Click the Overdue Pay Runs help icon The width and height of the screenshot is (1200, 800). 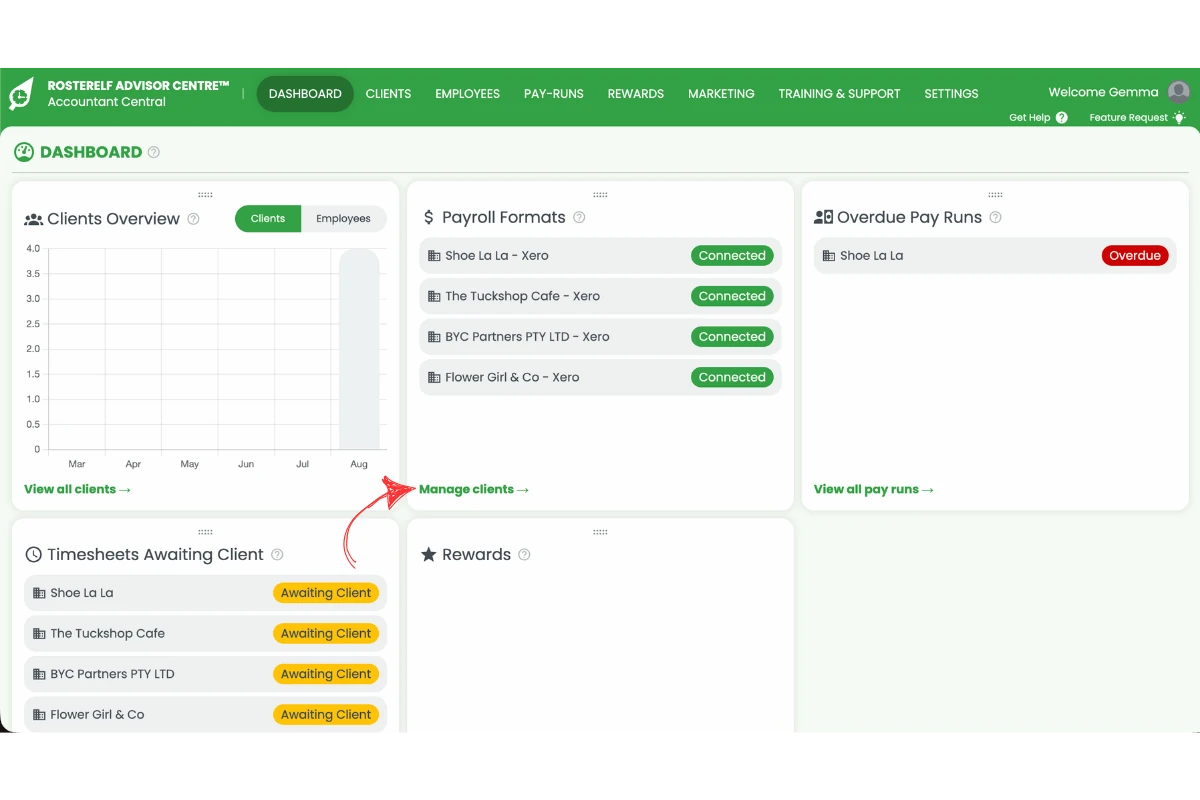tap(995, 218)
